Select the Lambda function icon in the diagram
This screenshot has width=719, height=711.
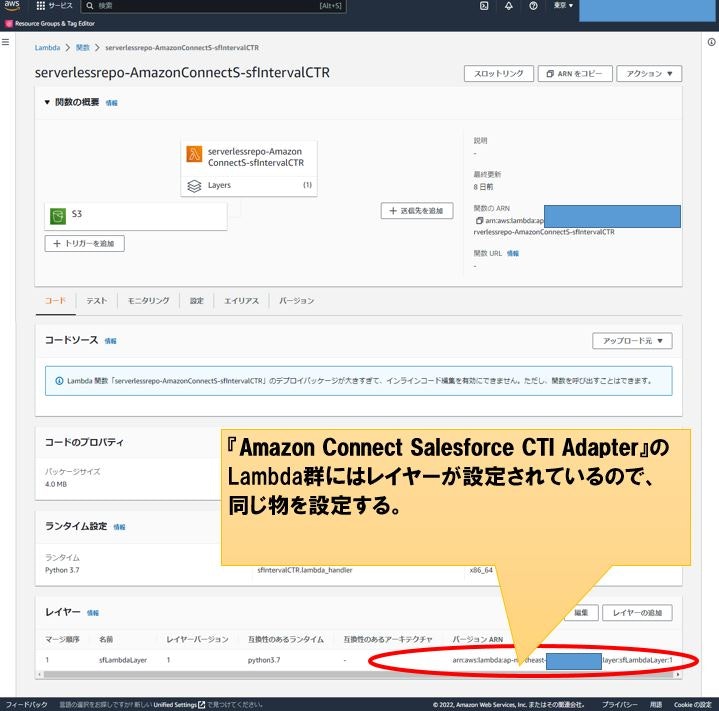(x=194, y=154)
